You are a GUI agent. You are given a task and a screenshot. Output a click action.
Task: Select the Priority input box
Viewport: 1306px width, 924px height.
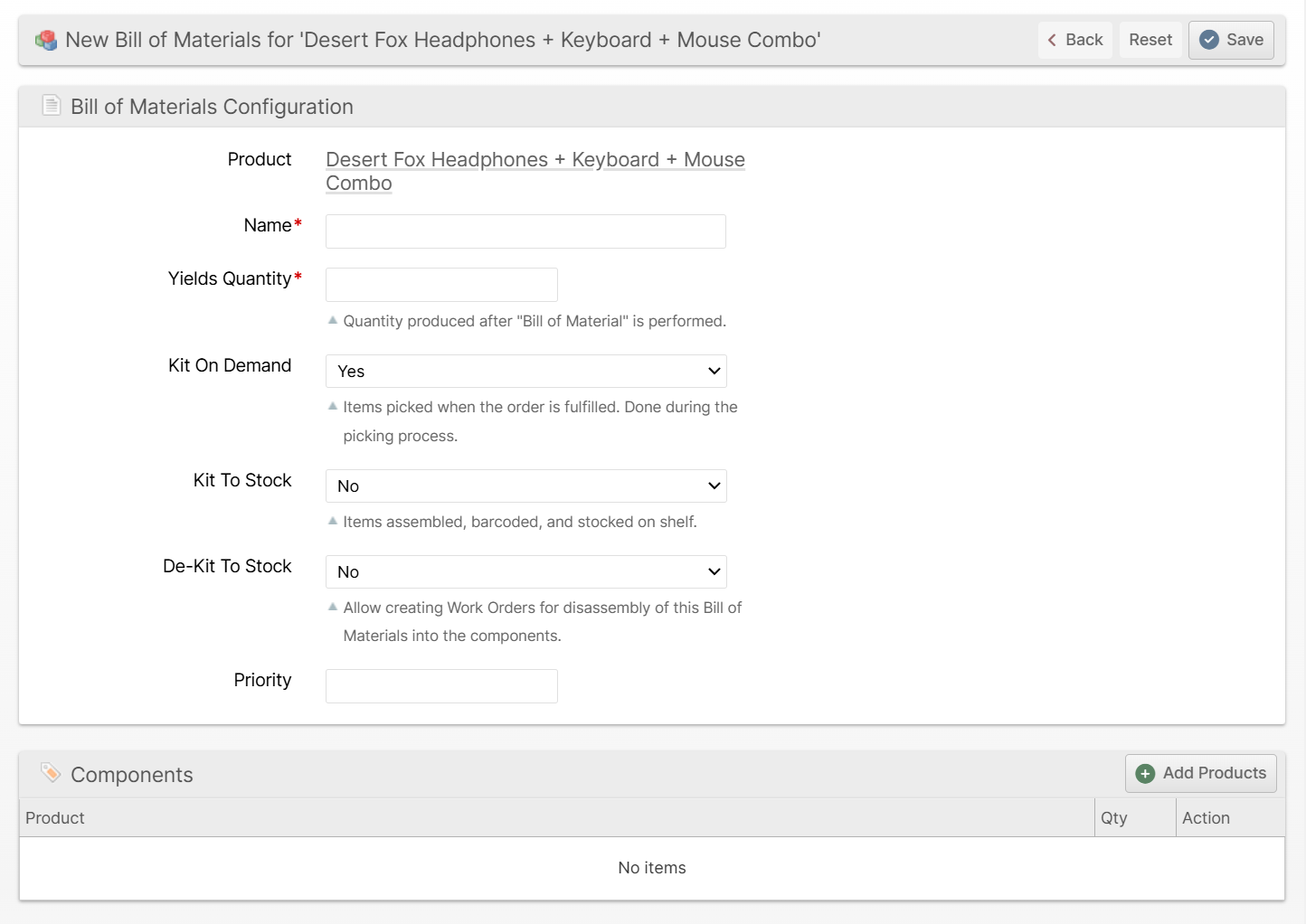(441, 686)
